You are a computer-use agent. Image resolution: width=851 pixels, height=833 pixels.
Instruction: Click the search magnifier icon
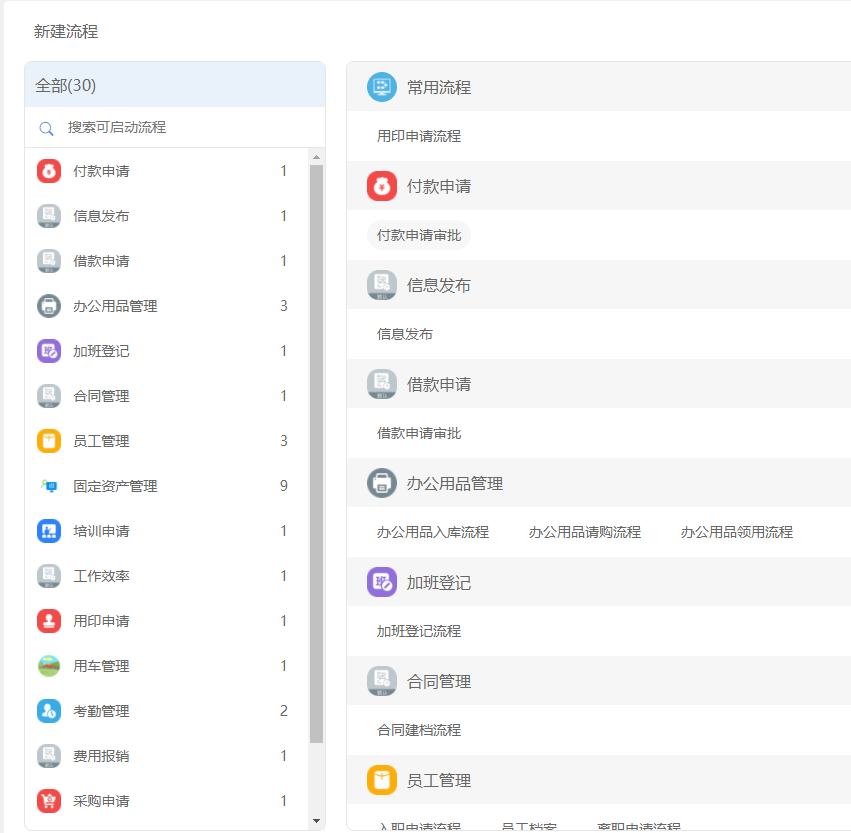click(x=46, y=128)
